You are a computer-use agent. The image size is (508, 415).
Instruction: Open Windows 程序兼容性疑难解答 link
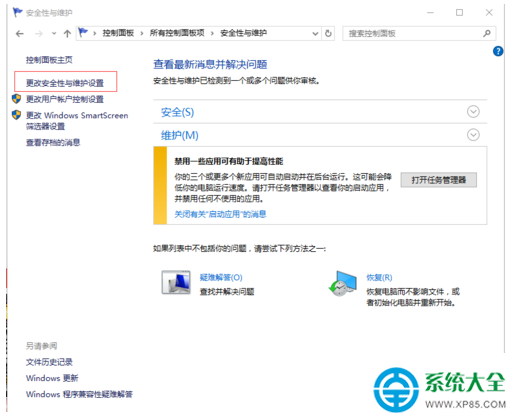79,394
